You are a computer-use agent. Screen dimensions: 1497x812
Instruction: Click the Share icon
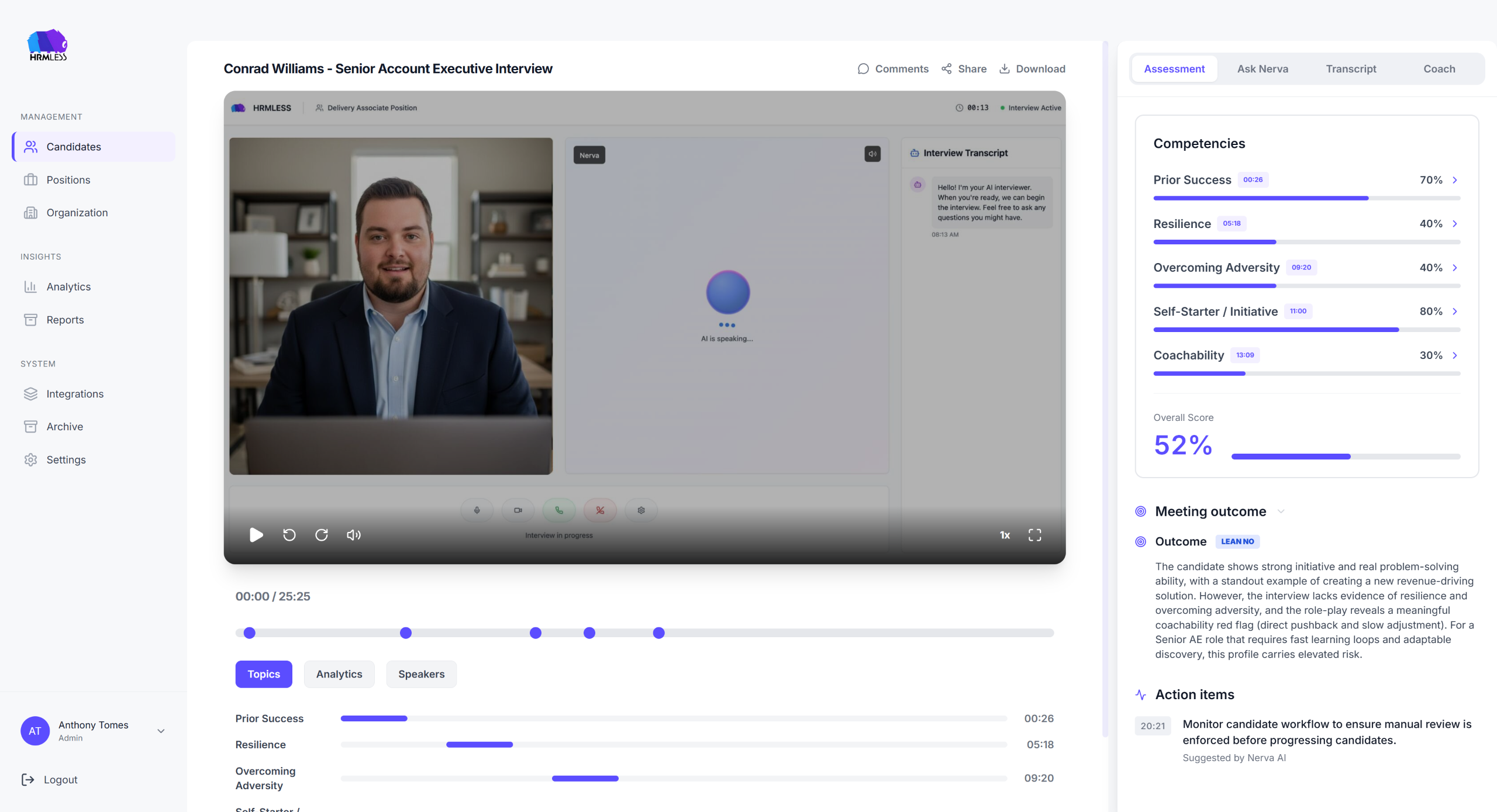(947, 69)
